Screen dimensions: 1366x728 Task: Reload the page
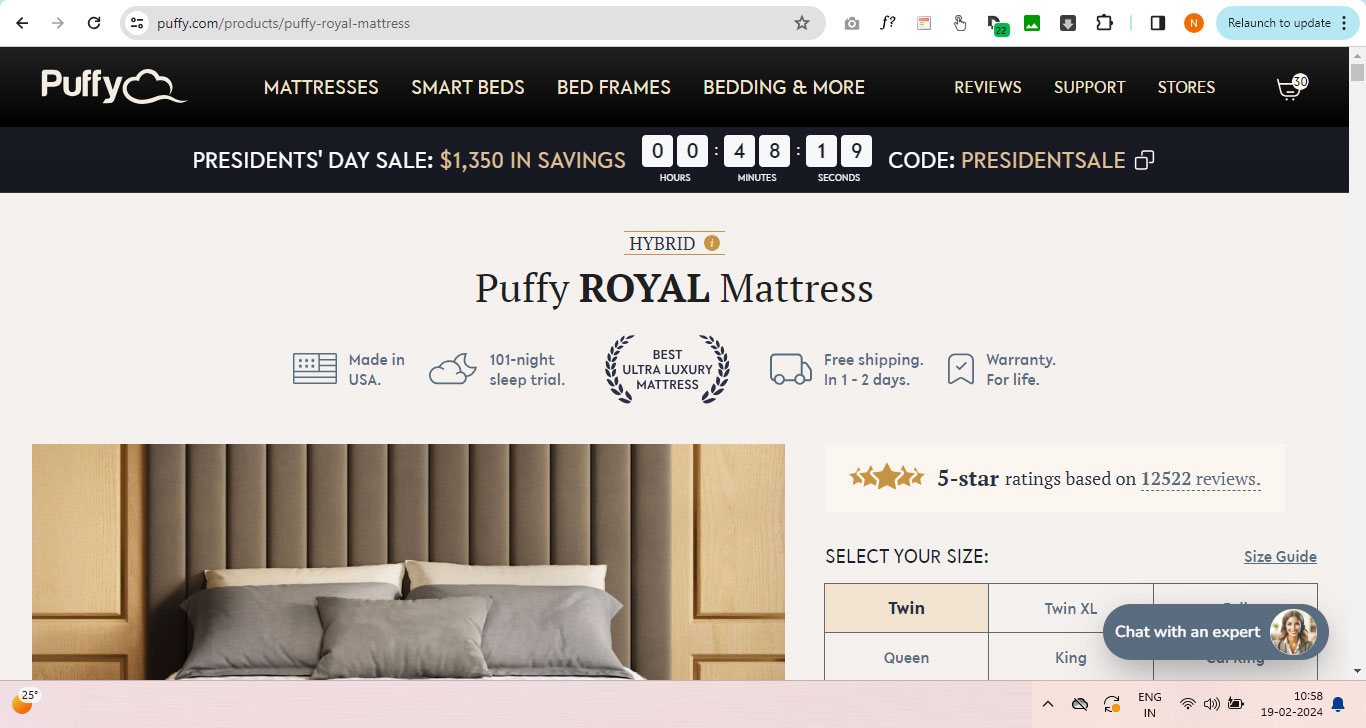click(x=94, y=23)
